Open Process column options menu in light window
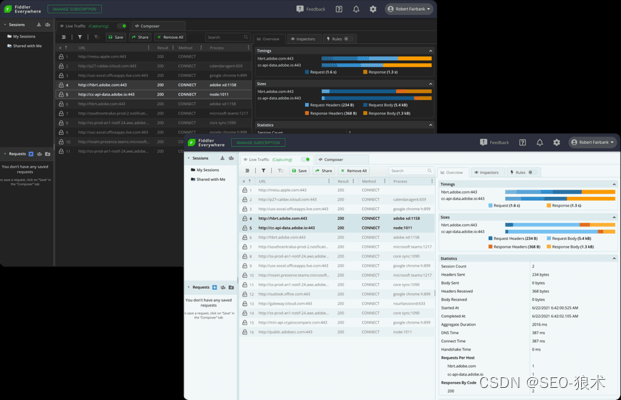Viewport: 621px width, 400px height. point(432,181)
